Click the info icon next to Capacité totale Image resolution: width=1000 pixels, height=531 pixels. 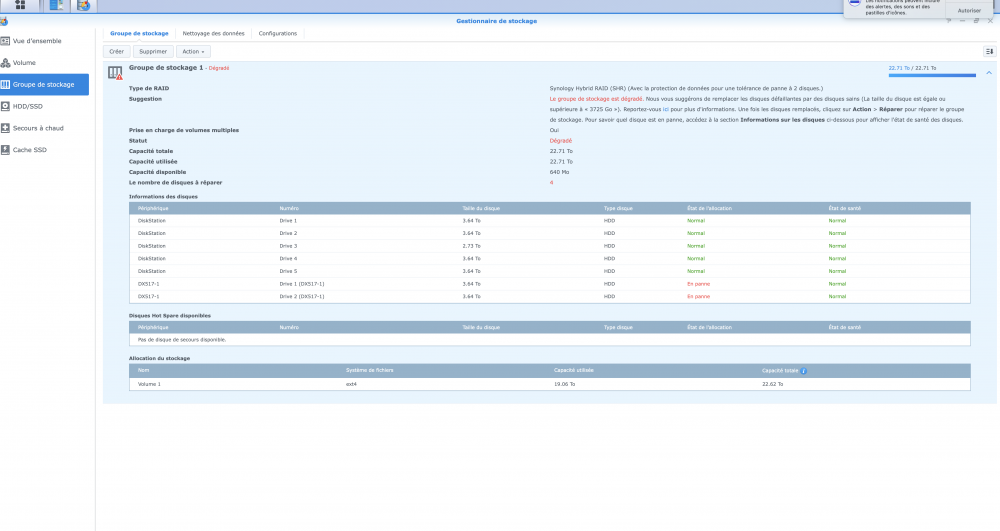pyautogui.click(x=804, y=371)
